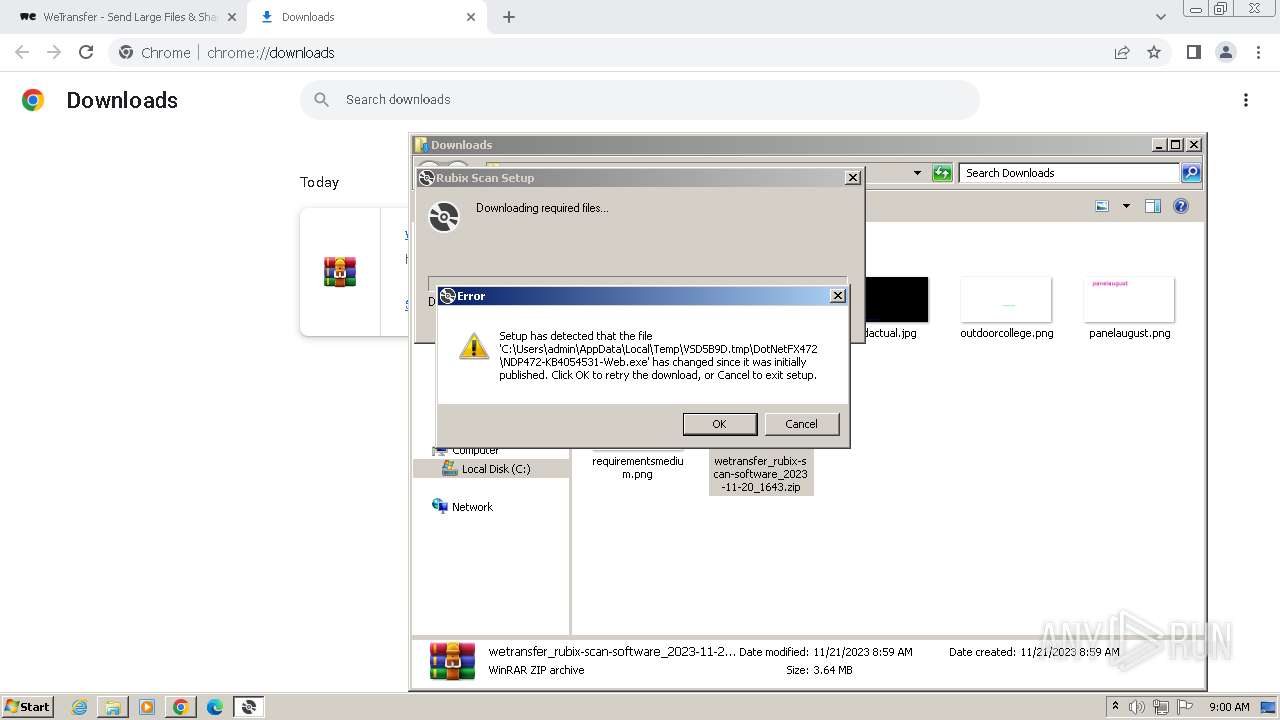Screen dimensions: 1280x720
Task: Select the outdoorcollege.png thumbnail
Action: 1006,300
